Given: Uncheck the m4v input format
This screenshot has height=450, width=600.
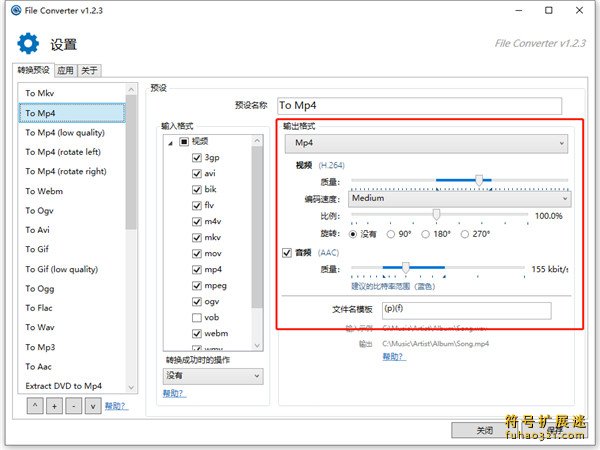Looking at the screenshot, I should pos(197,222).
